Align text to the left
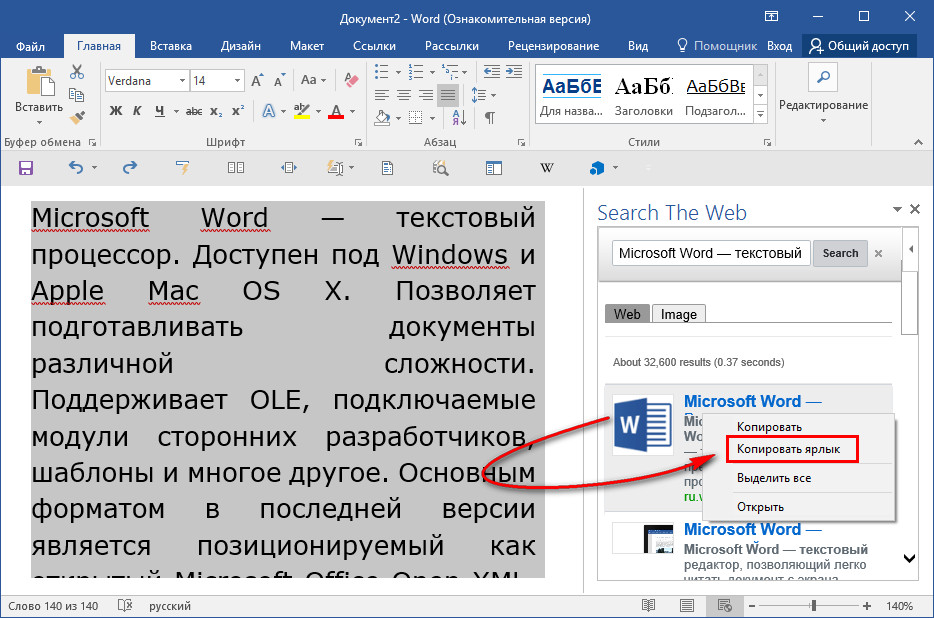The width and height of the screenshot is (934, 618). (382, 95)
